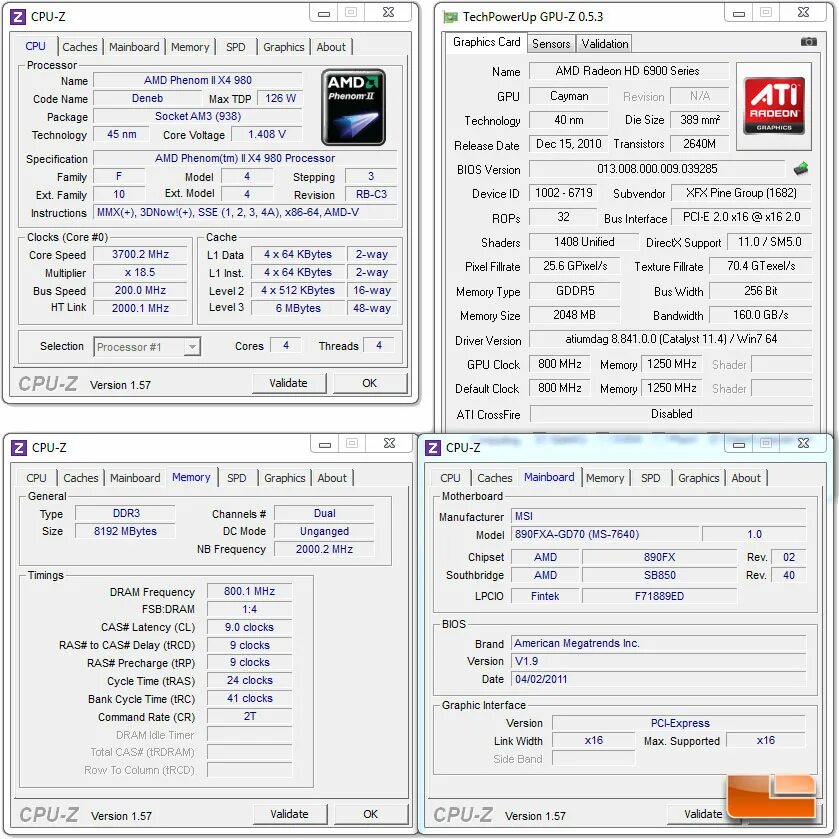The width and height of the screenshot is (839, 839).
Task: Click the ATI Radeon logo in GPU-Z
Action: coord(774,105)
